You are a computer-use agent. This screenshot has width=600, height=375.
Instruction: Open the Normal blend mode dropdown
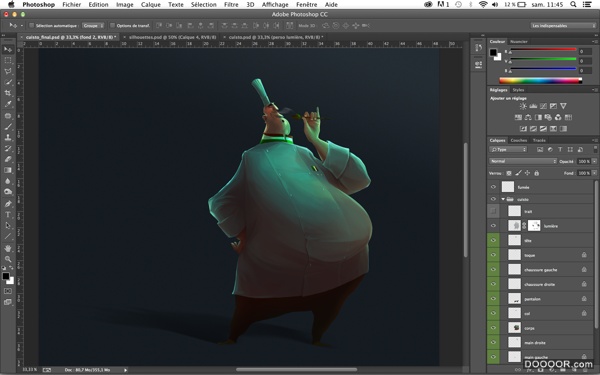pyautogui.click(x=523, y=161)
